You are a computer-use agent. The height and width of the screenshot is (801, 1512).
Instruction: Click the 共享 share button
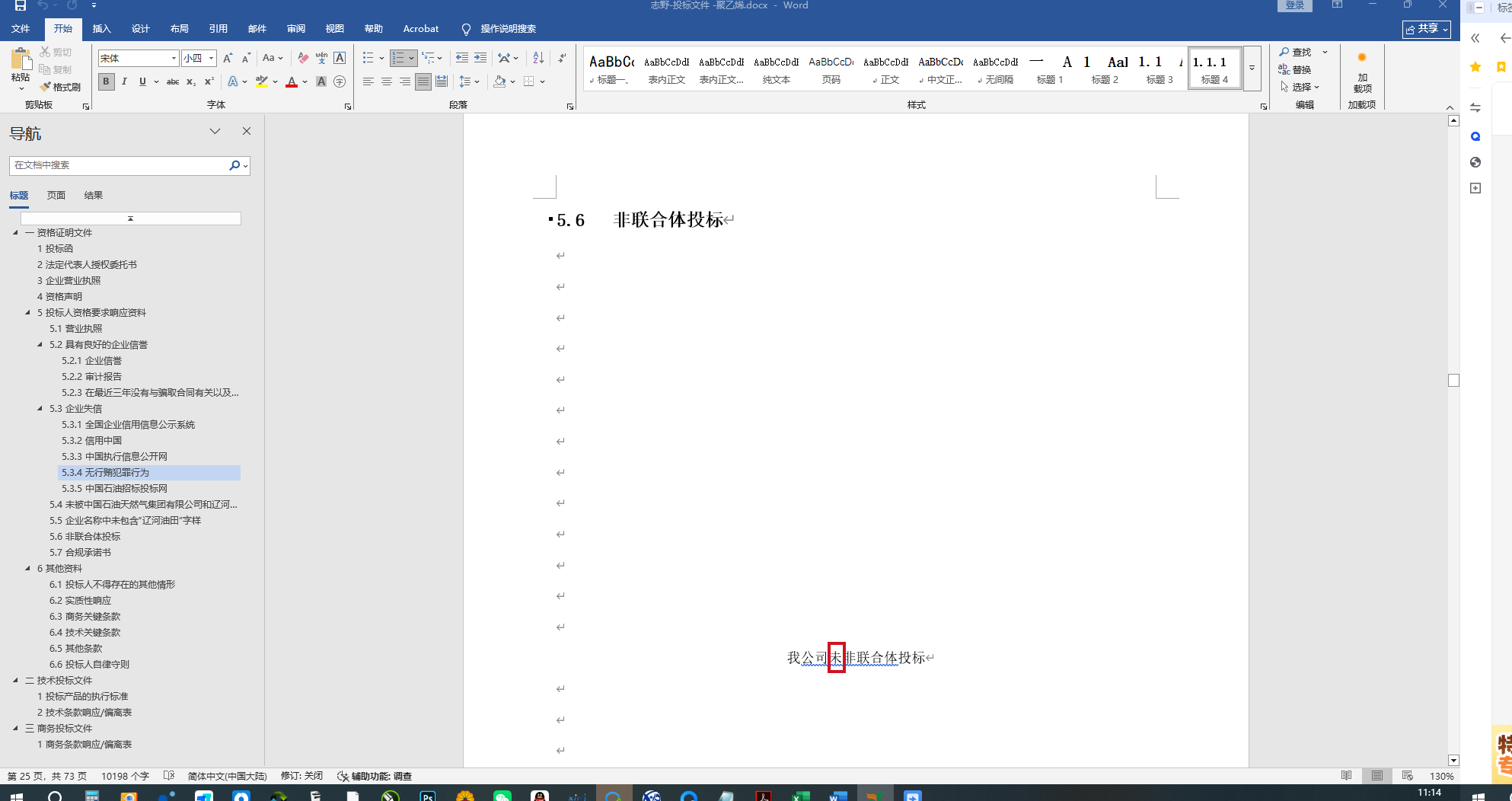point(1426,29)
